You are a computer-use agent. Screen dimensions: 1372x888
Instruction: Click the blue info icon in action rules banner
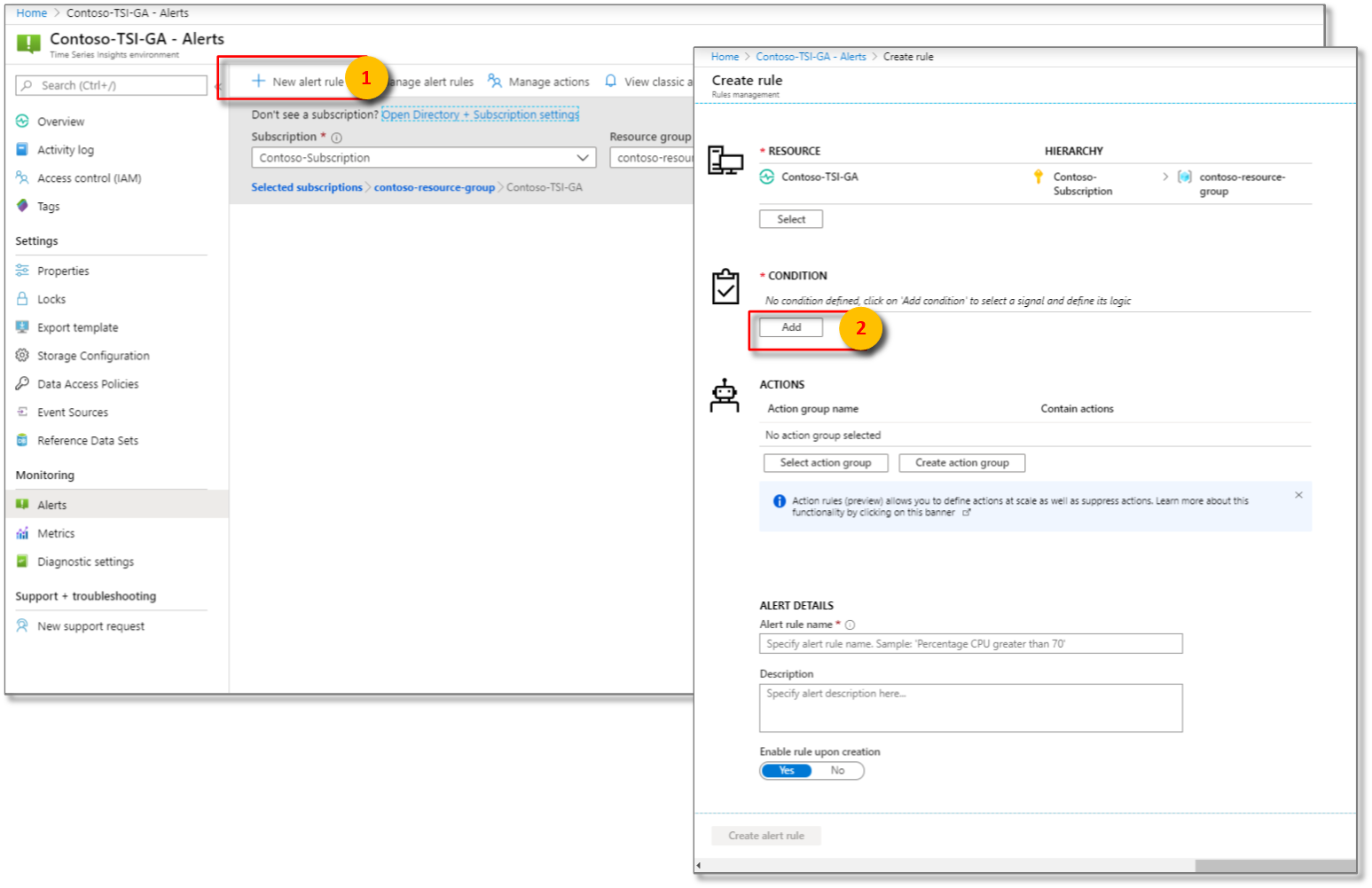click(x=780, y=501)
